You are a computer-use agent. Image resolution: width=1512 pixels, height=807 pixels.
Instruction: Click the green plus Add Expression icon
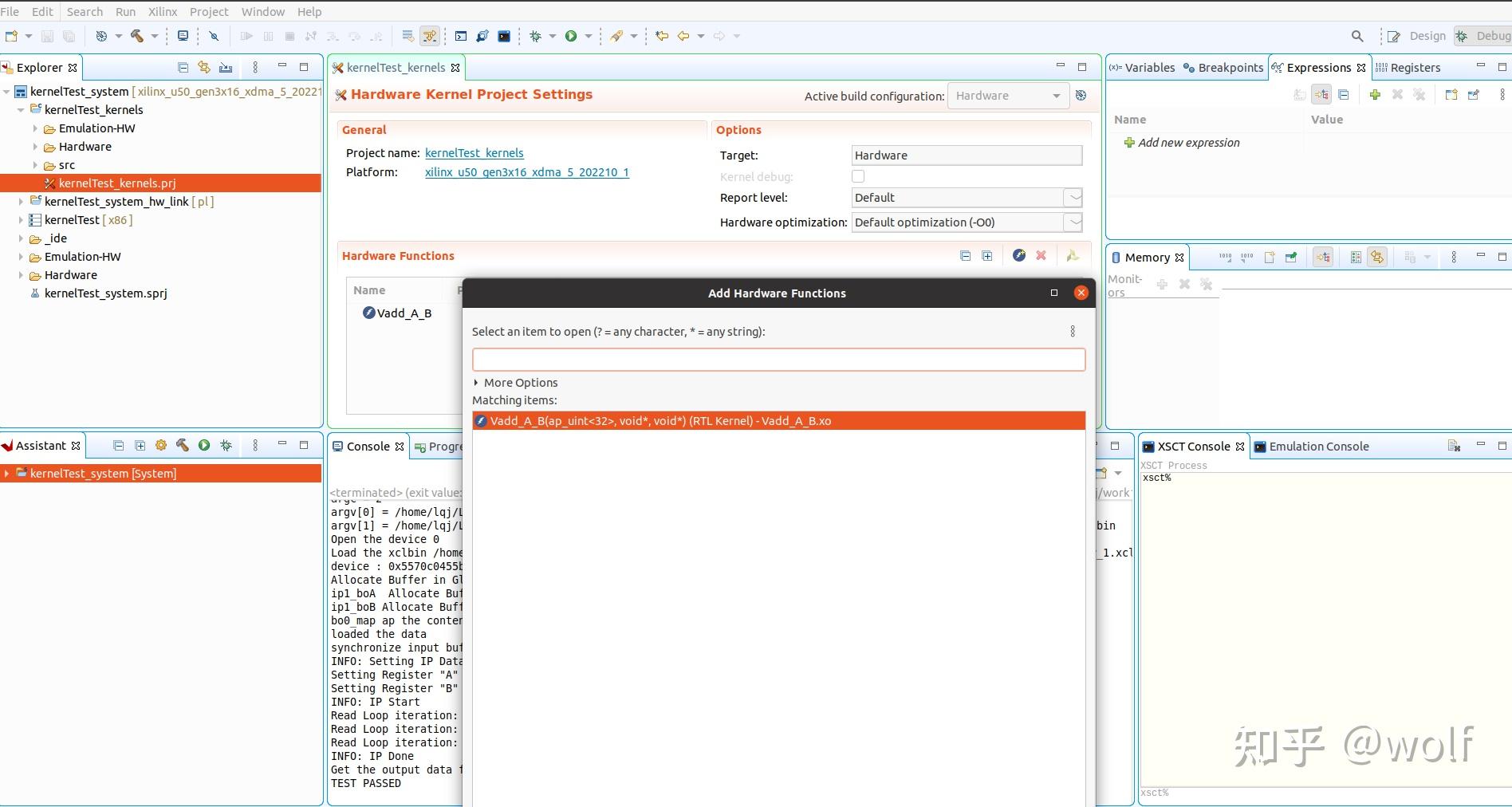[1375, 95]
